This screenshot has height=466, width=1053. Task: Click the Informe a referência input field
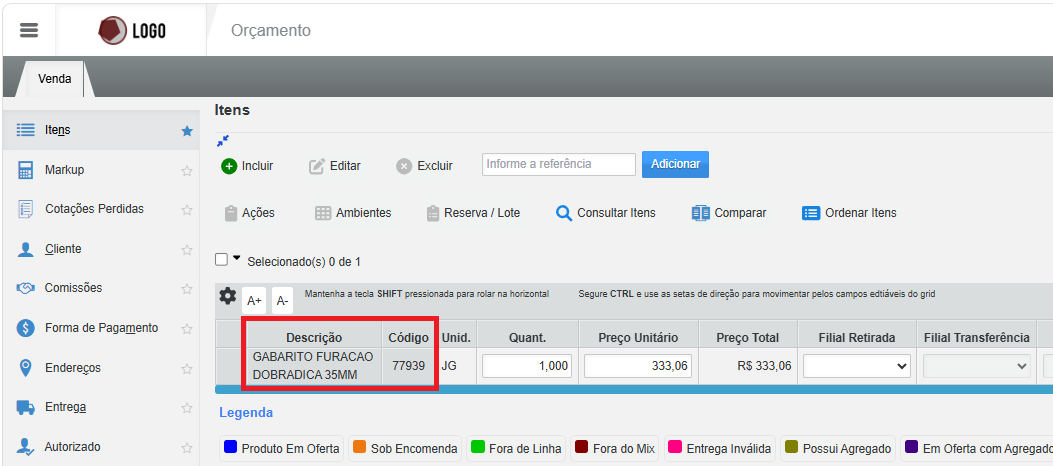pyautogui.click(x=558, y=164)
